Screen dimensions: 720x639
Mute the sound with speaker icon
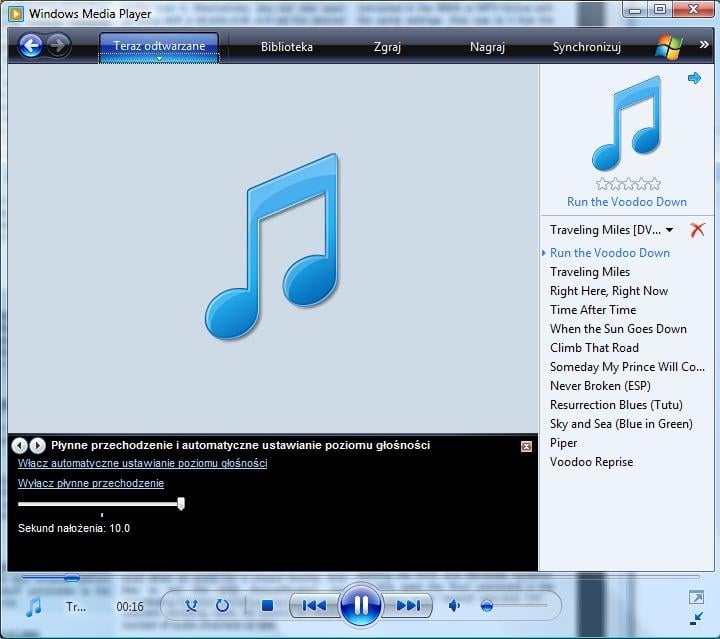[454, 606]
